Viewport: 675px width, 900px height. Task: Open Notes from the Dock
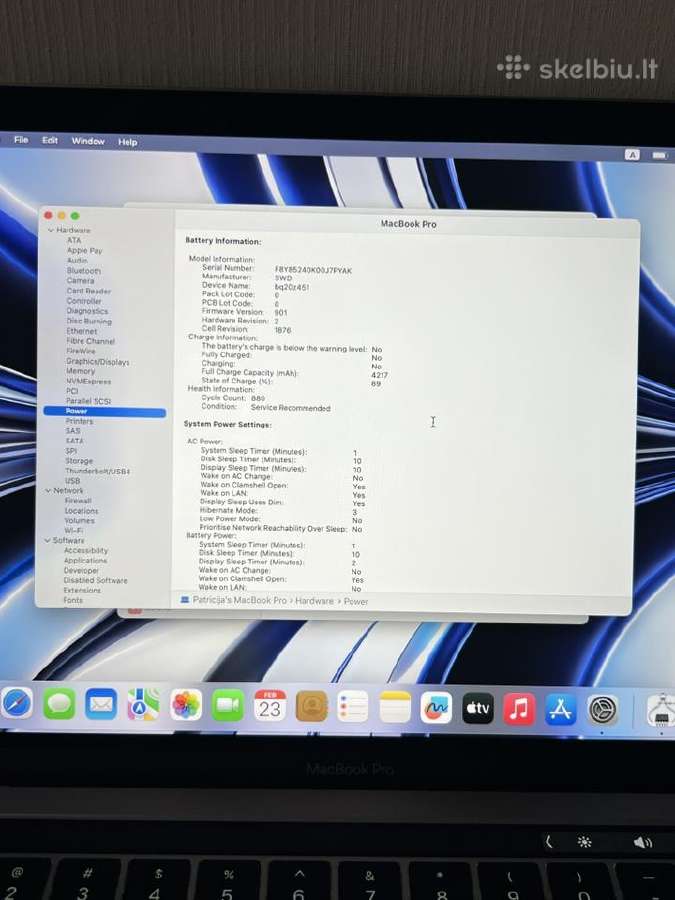click(x=395, y=707)
